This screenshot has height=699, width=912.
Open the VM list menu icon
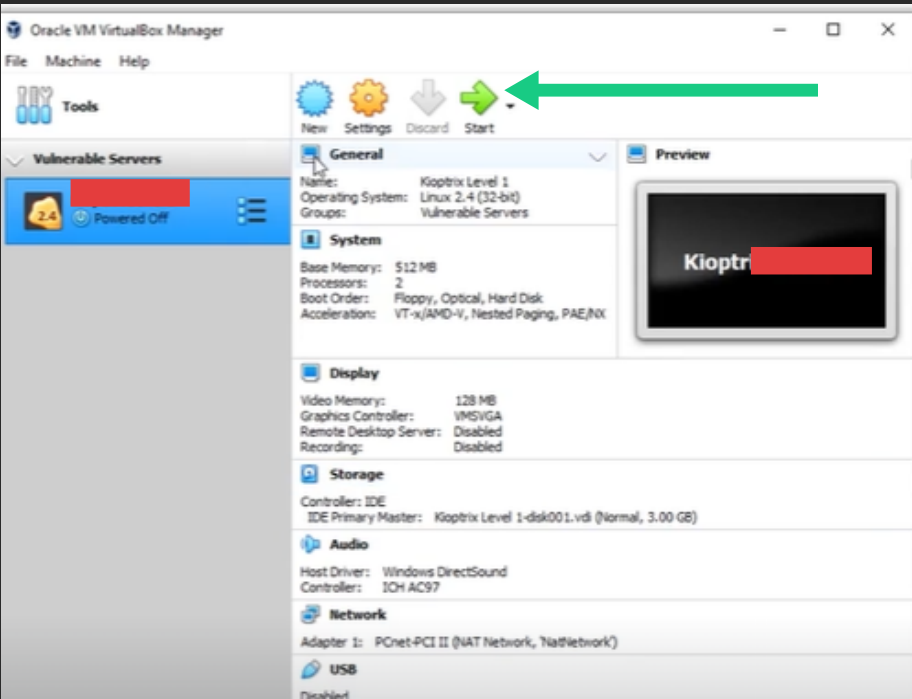point(252,211)
